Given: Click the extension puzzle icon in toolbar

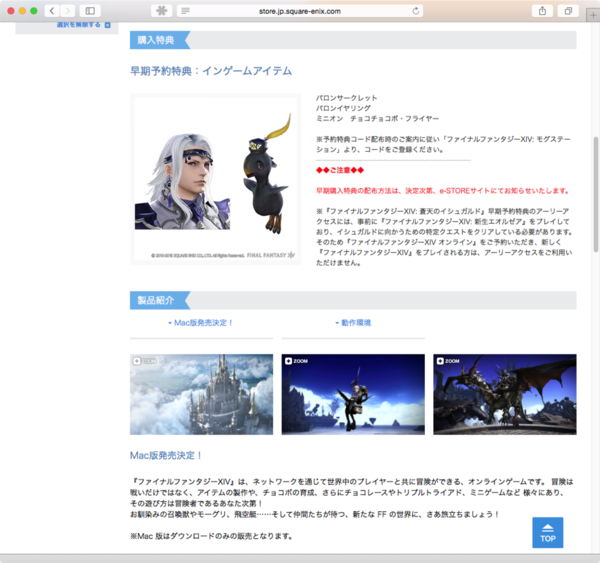Looking at the screenshot, I should pos(161,11).
